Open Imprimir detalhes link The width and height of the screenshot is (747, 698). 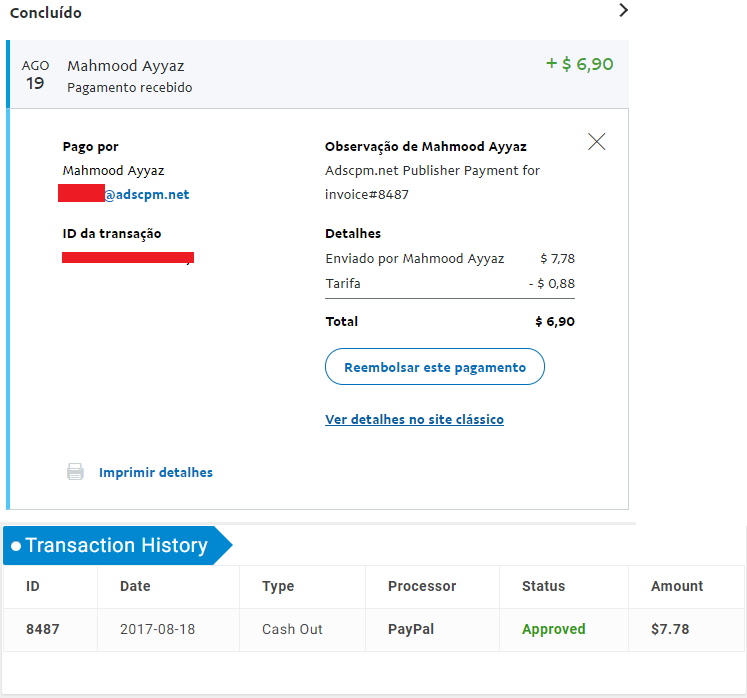pos(156,473)
